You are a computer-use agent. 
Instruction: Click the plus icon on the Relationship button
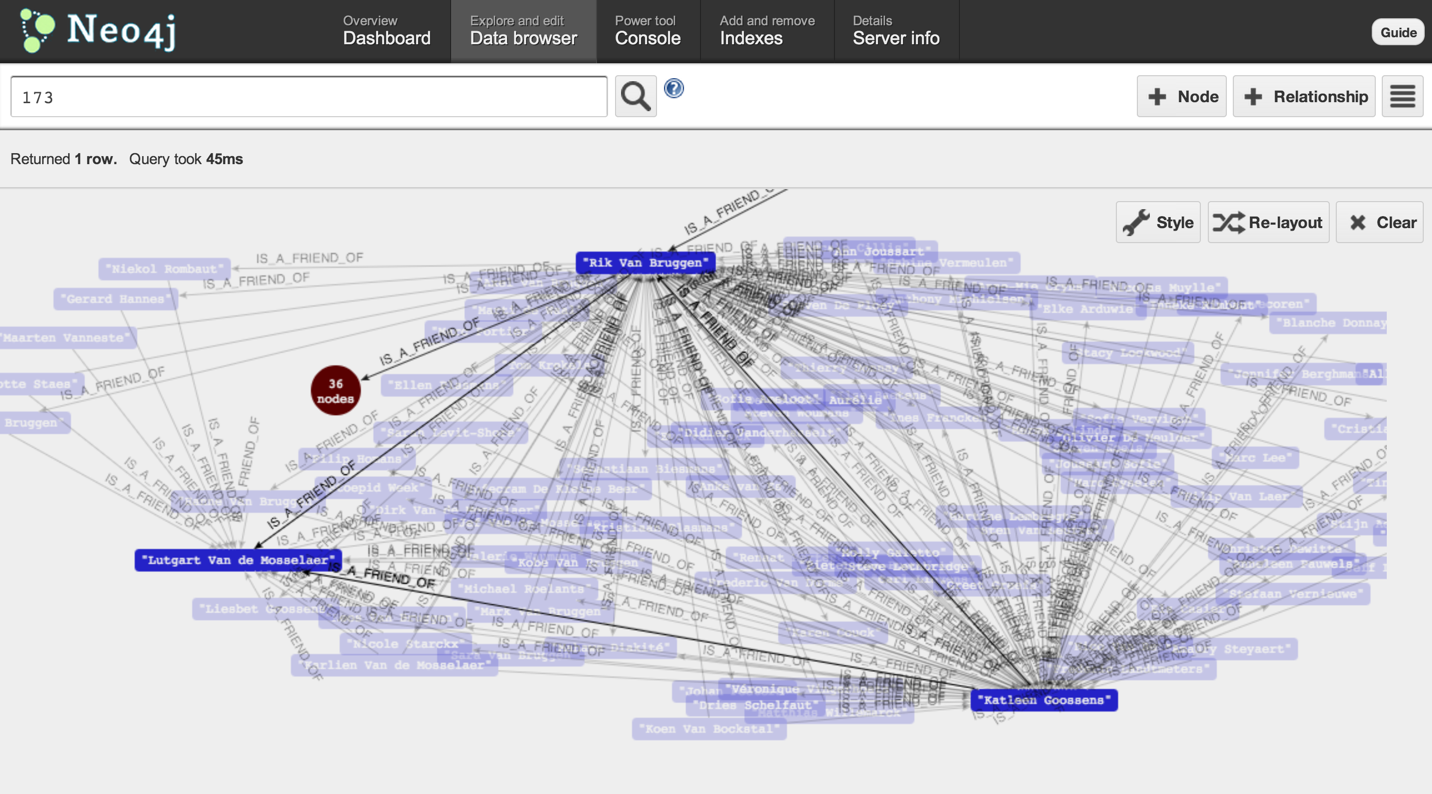pos(1254,96)
